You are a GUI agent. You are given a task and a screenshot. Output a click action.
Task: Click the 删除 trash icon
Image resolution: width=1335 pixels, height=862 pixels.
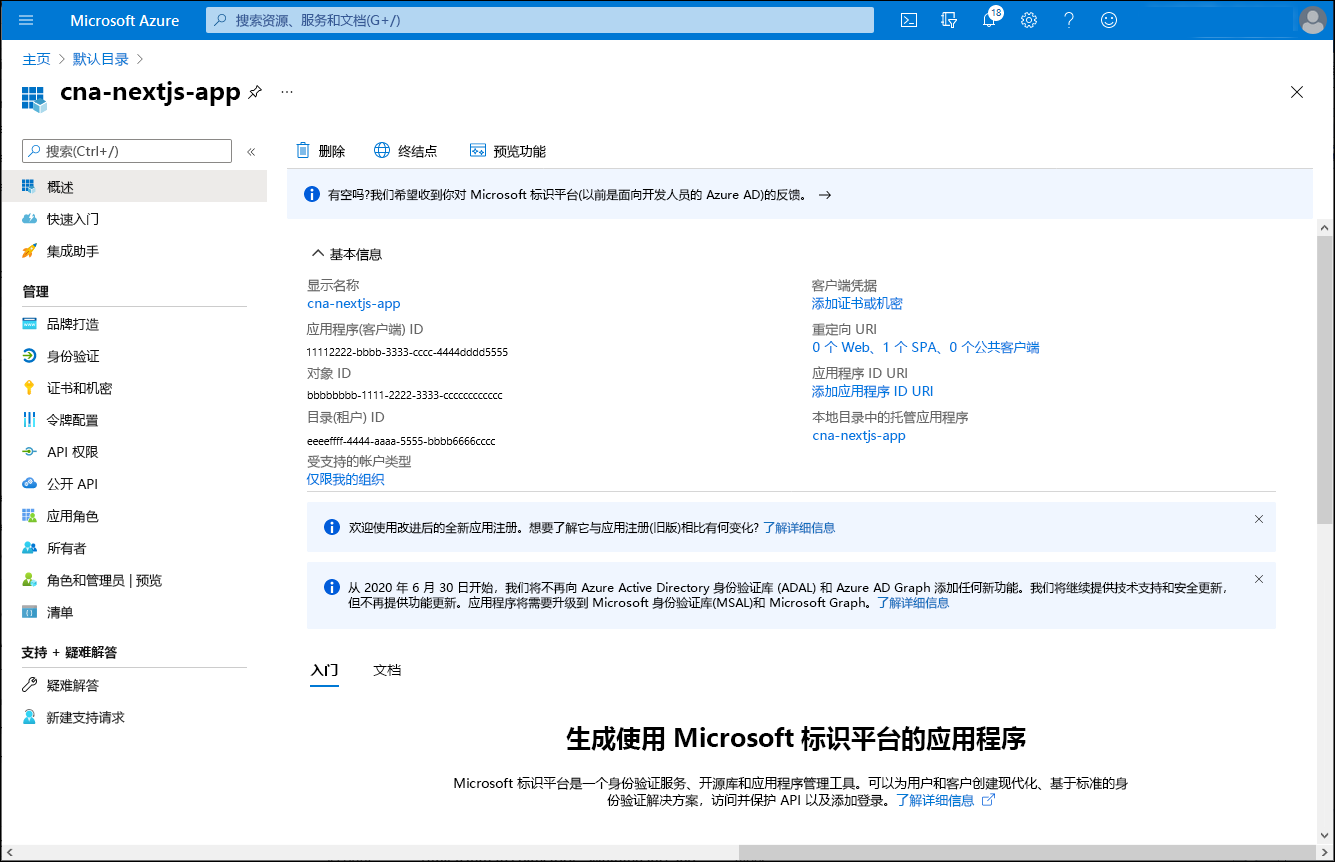point(303,151)
